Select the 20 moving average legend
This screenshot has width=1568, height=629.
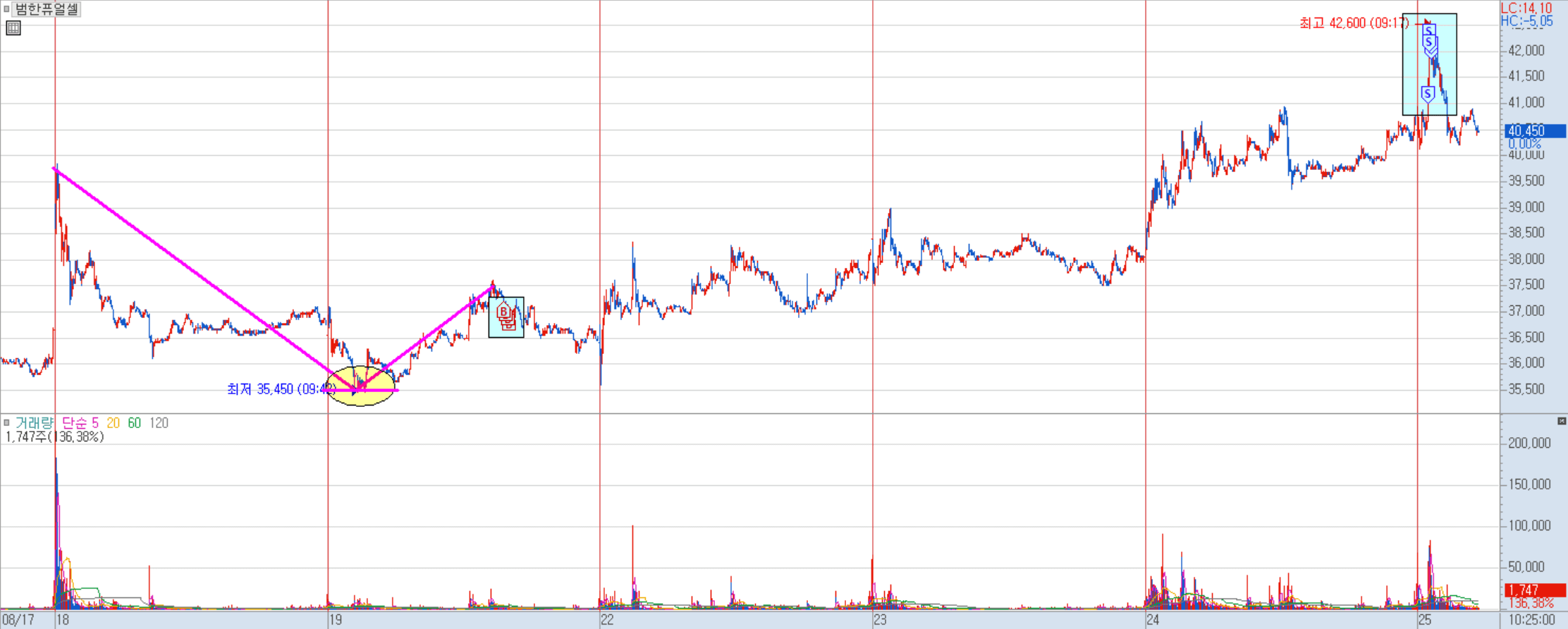tap(114, 423)
